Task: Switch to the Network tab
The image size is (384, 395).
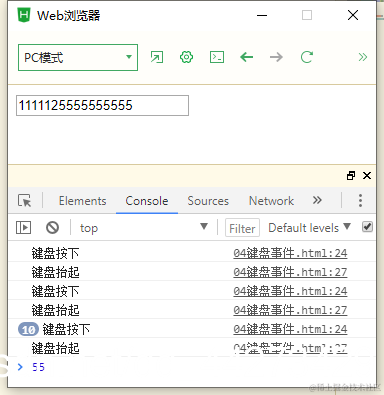Action: tap(271, 201)
